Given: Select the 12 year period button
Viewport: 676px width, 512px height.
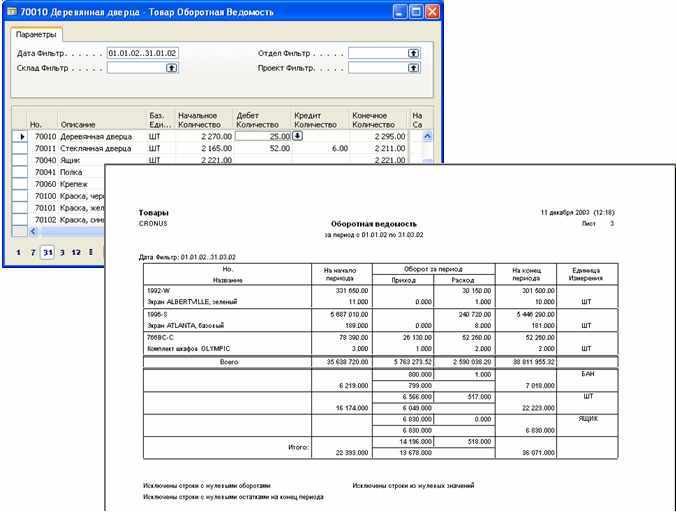Looking at the screenshot, I should (76, 252).
